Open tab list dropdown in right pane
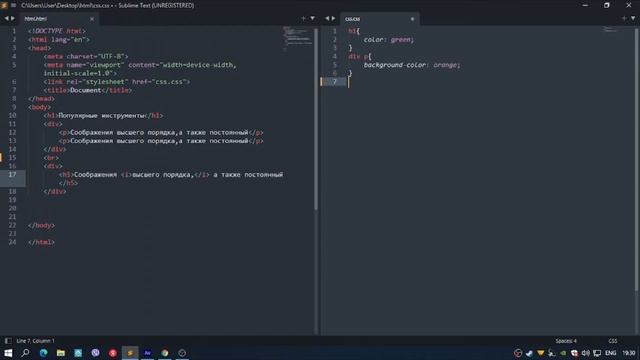The height and width of the screenshot is (360, 640). point(633,18)
